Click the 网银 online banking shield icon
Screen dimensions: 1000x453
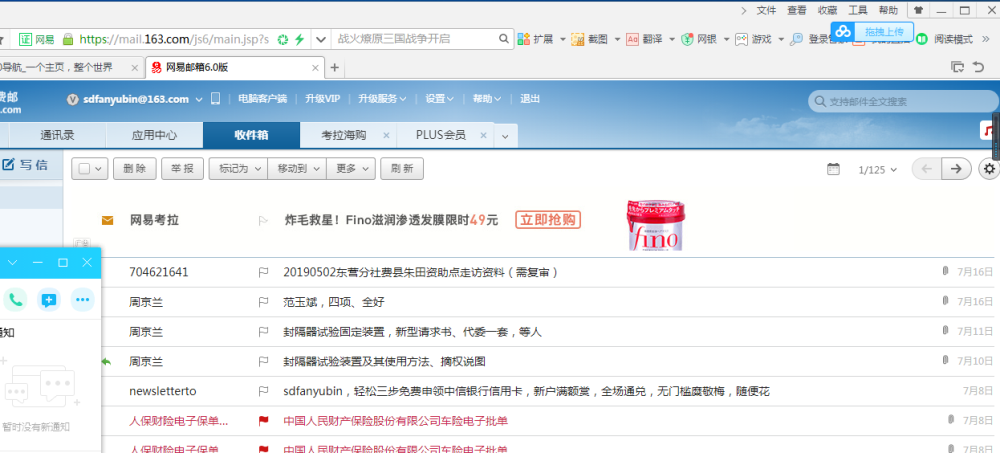pyautogui.click(x=687, y=40)
